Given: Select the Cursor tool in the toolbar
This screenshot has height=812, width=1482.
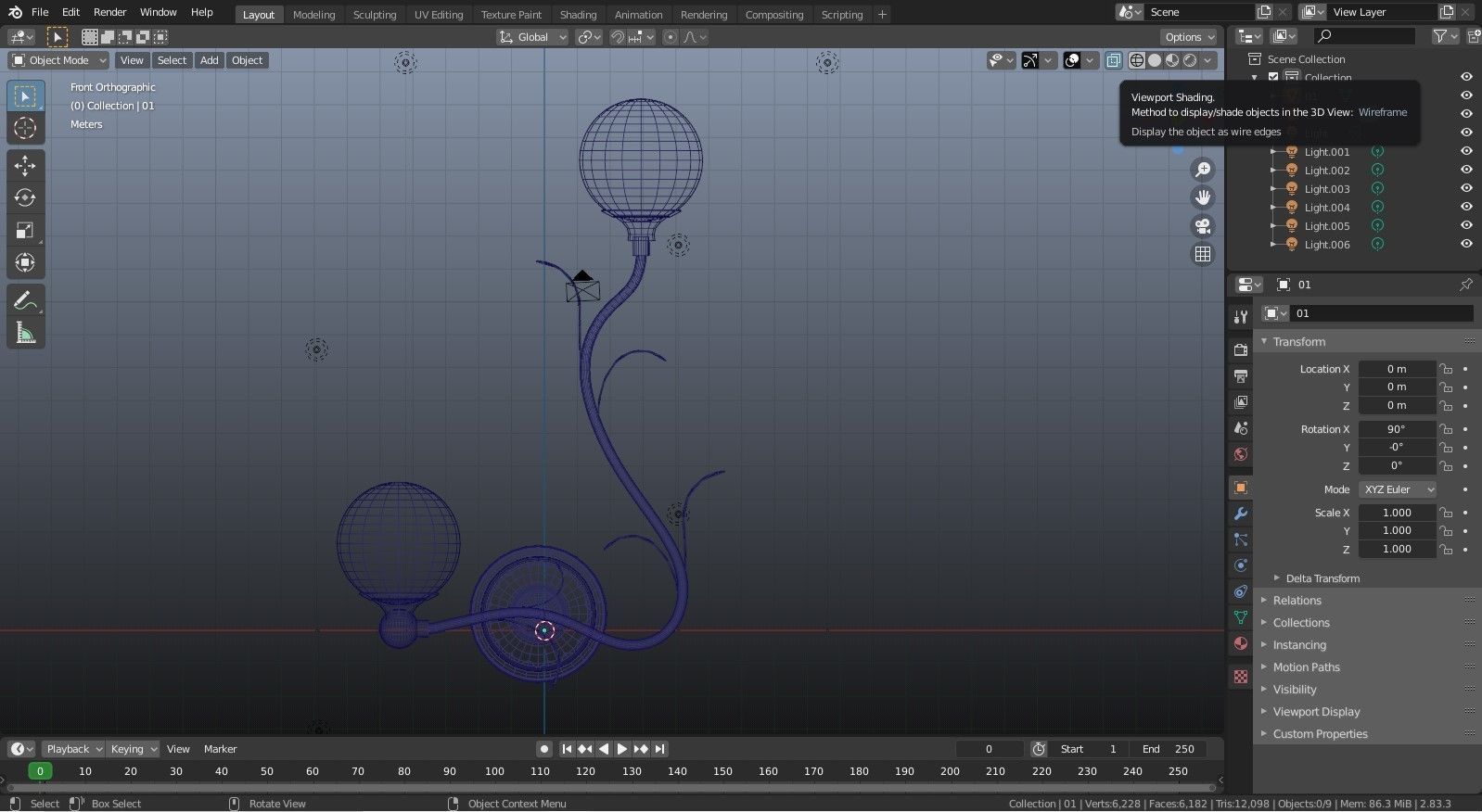Looking at the screenshot, I should coord(25,128).
